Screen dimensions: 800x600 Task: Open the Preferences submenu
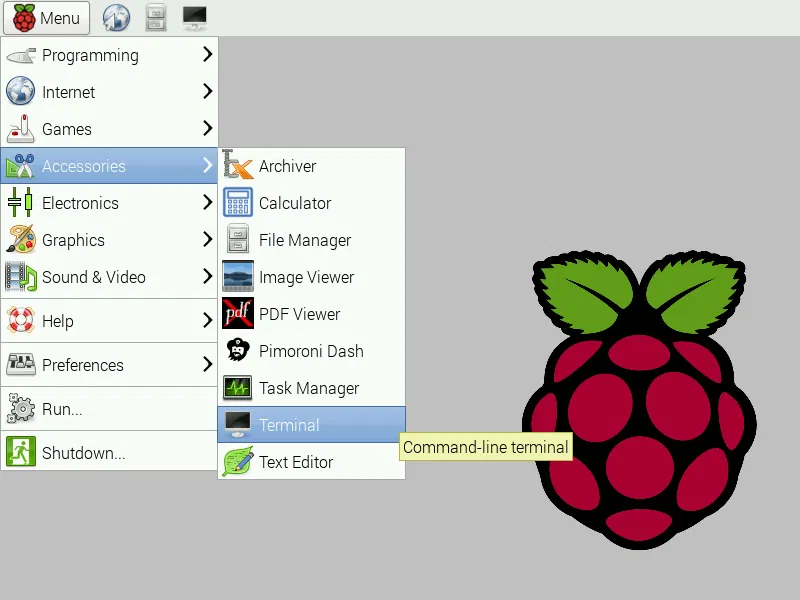108,365
